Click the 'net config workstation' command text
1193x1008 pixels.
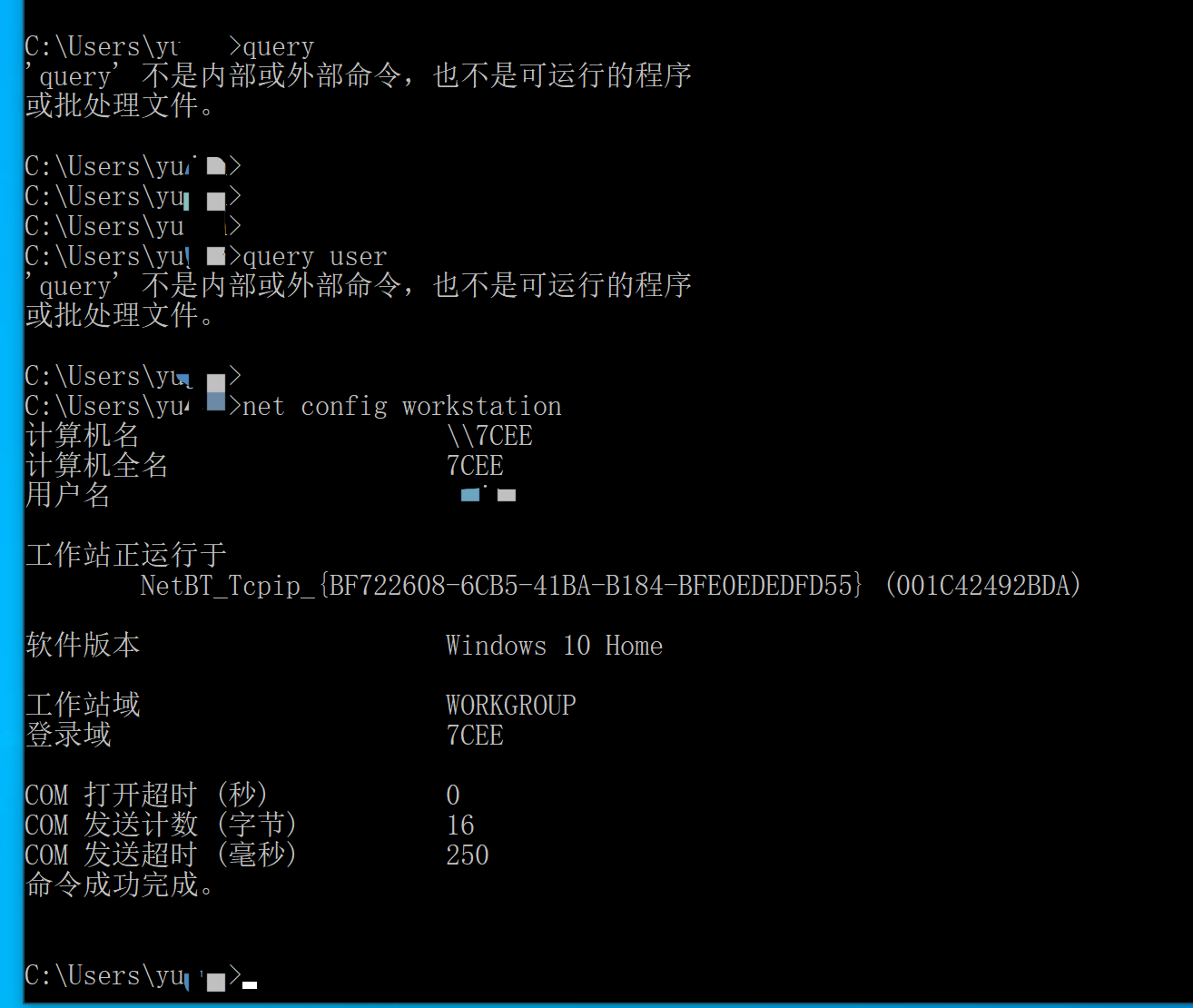(402, 406)
